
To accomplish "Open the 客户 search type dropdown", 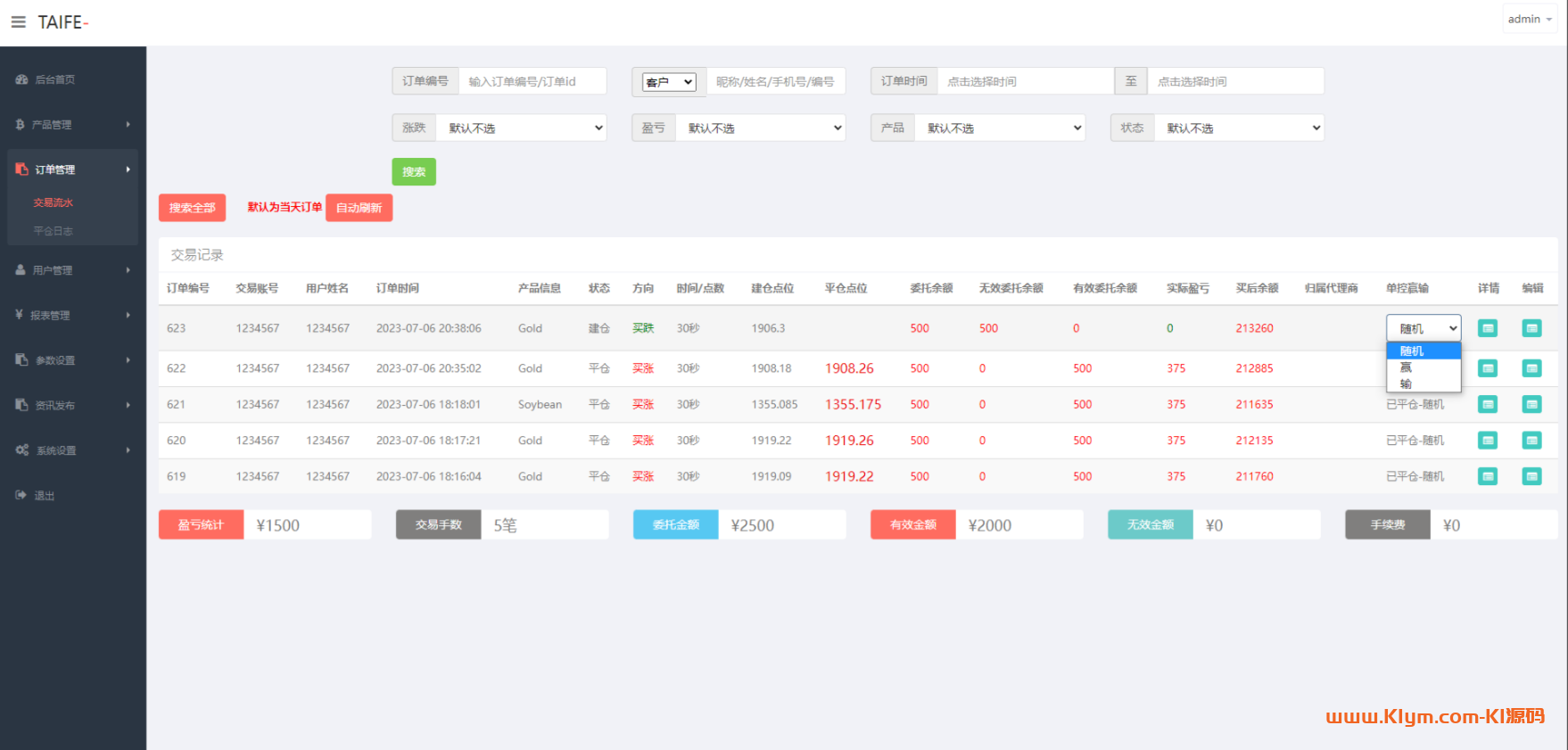I will coord(669,82).
